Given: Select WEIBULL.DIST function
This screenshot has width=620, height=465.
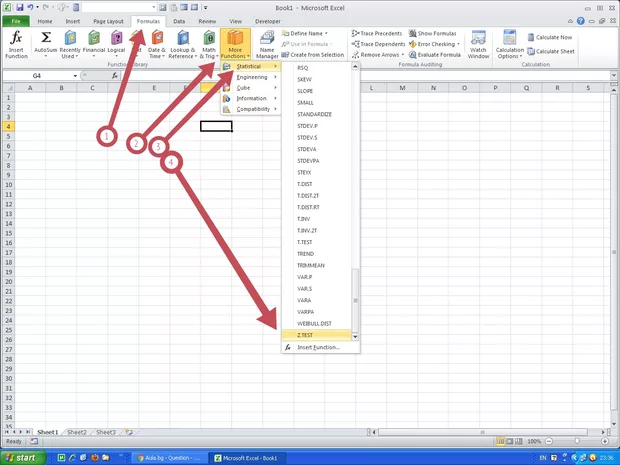Looking at the screenshot, I should coord(316,323).
